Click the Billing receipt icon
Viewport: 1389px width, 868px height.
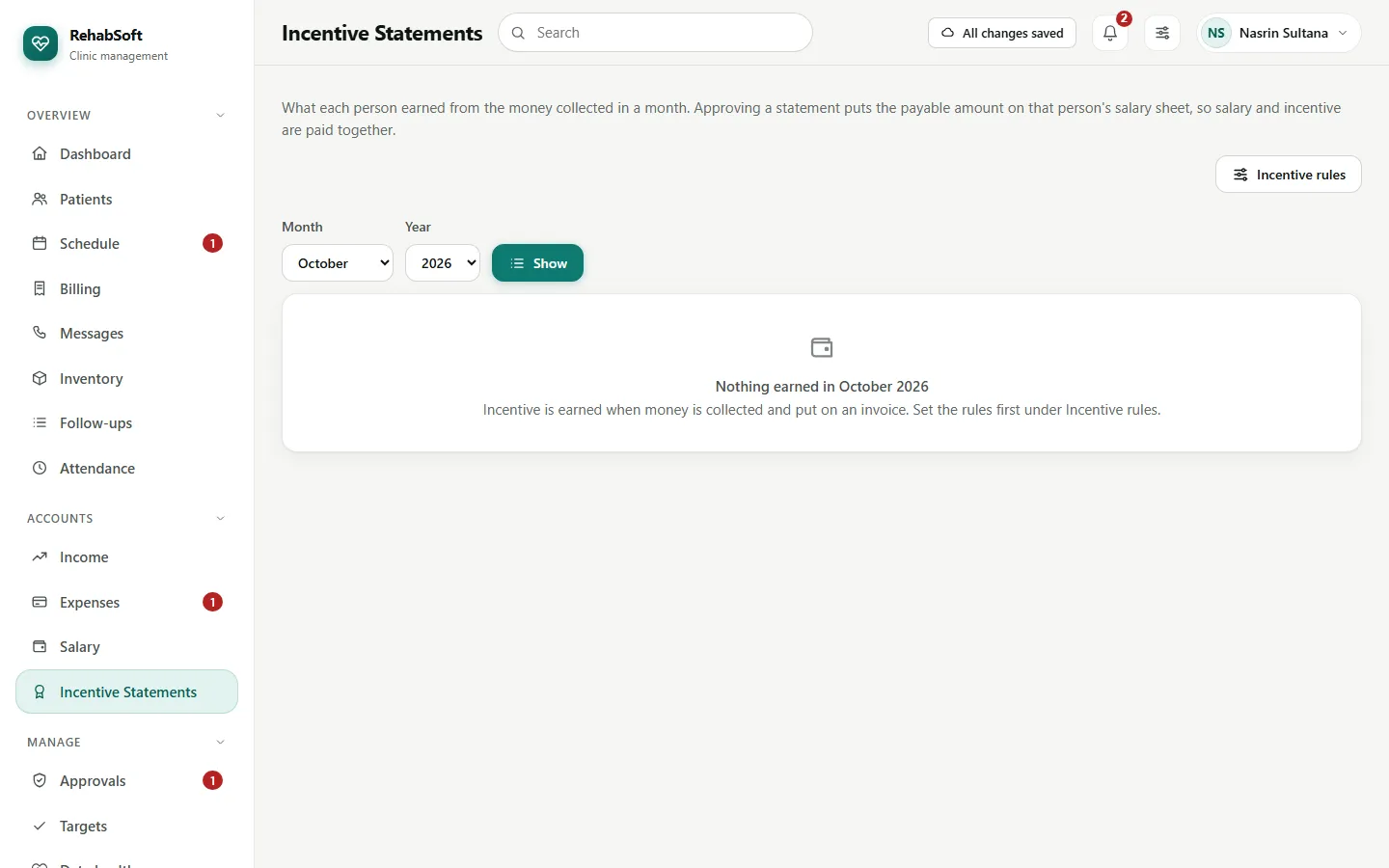coord(40,288)
